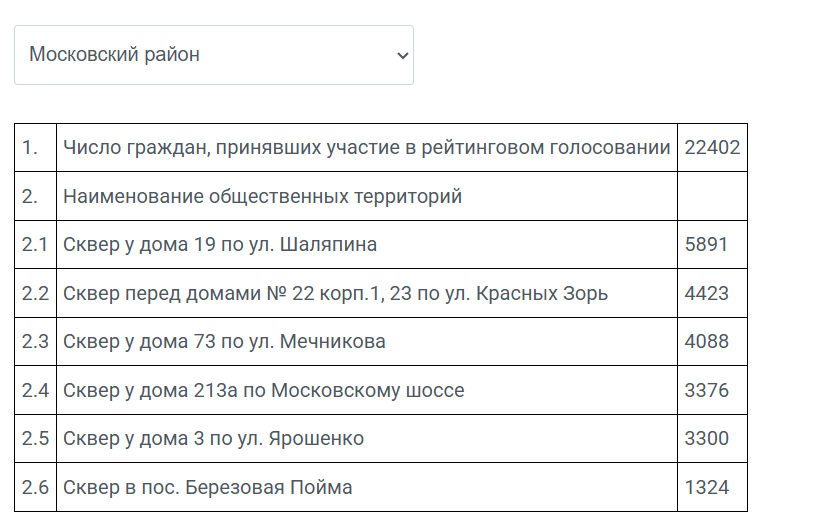Open the Московский район dropdown
The width and height of the screenshot is (819, 519).
tap(214, 55)
